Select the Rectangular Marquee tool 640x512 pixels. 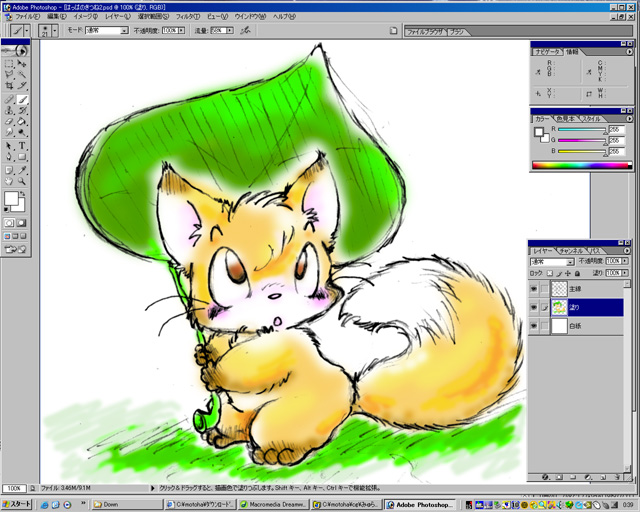pyautogui.click(x=9, y=64)
